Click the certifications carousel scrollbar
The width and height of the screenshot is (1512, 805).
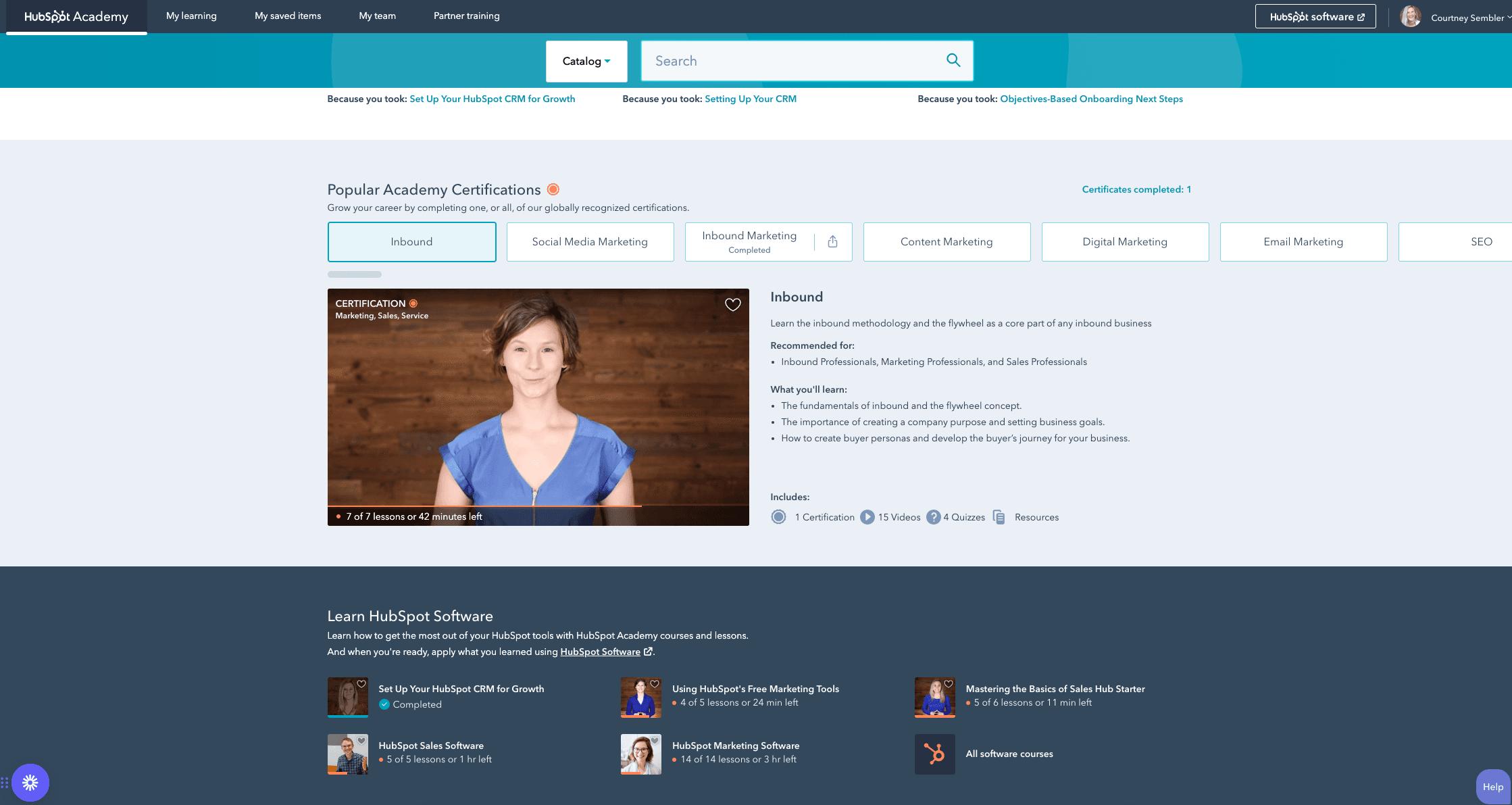355,274
